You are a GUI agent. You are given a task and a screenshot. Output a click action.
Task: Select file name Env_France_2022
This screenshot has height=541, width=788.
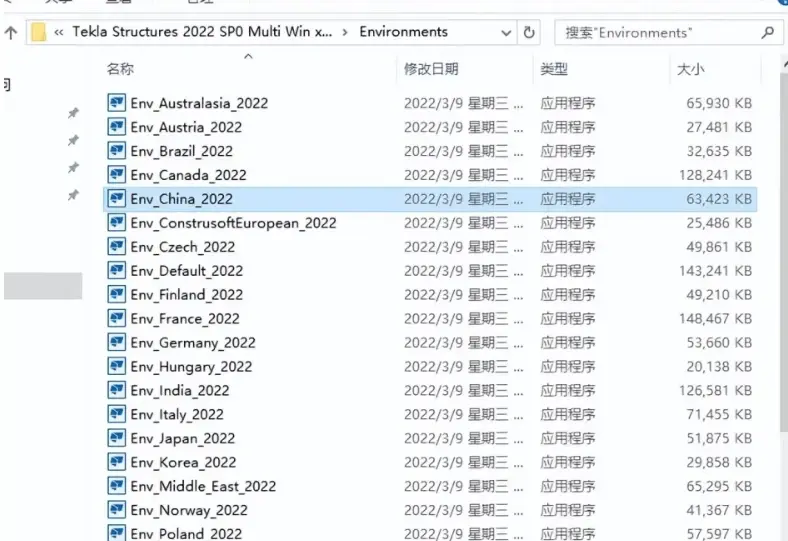(x=185, y=318)
